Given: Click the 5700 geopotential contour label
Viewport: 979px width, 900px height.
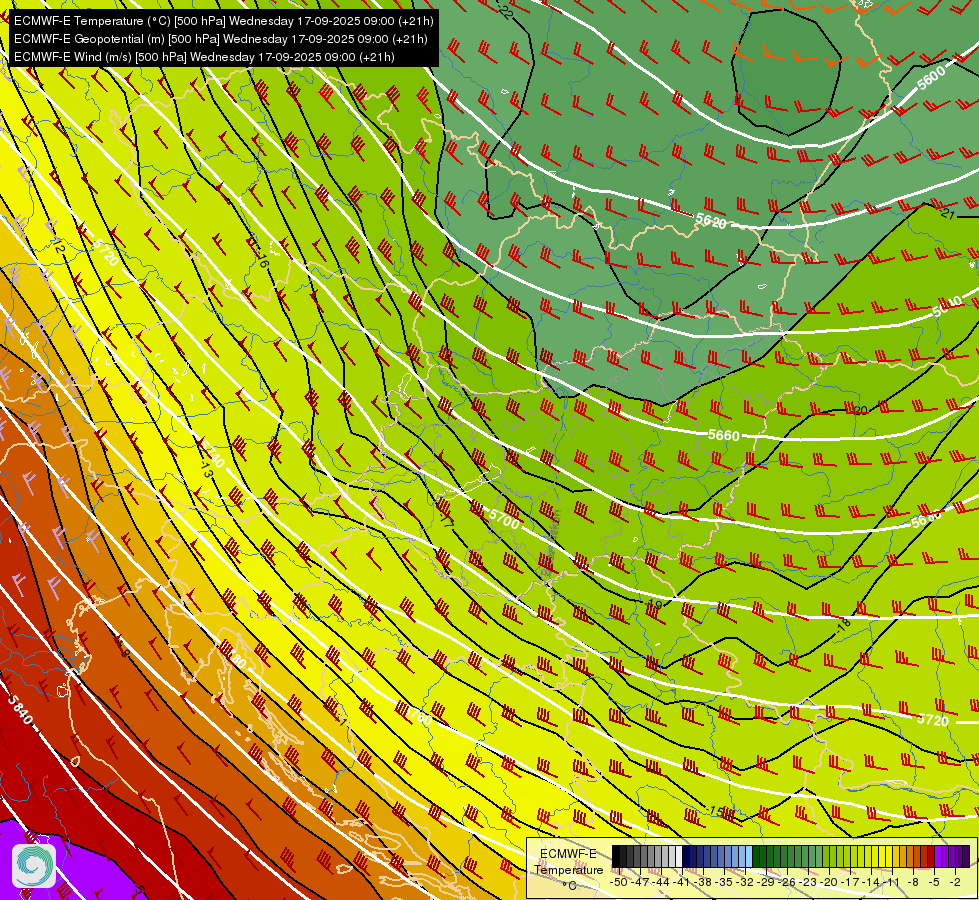Looking at the screenshot, I should pos(504,518).
